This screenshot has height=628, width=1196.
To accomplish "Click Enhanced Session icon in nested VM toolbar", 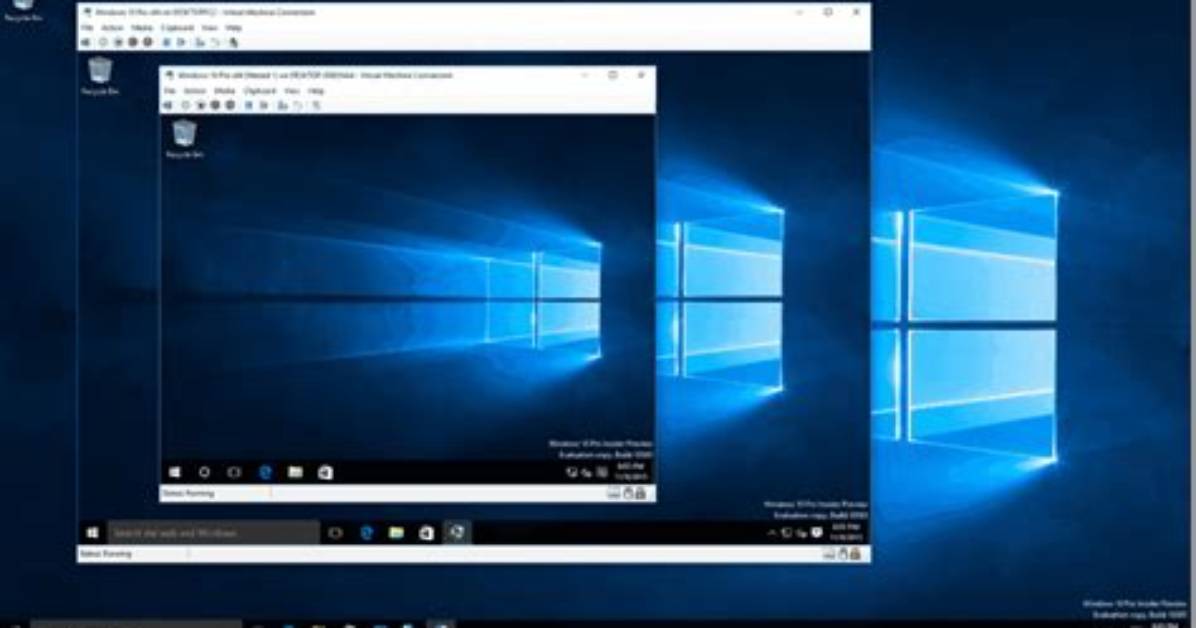I will tap(317, 105).
